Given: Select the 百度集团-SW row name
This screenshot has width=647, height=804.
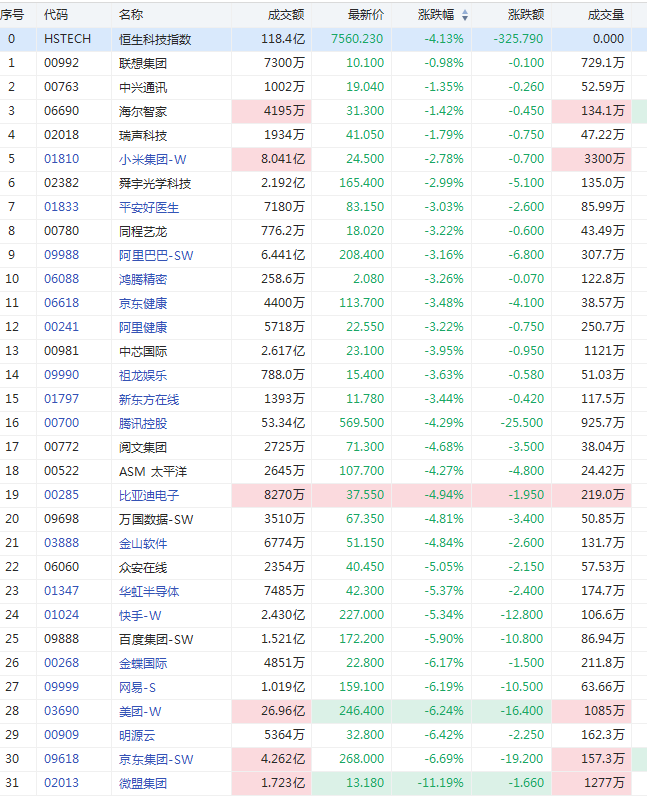Looking at the screenshot, I should (156, 639).
